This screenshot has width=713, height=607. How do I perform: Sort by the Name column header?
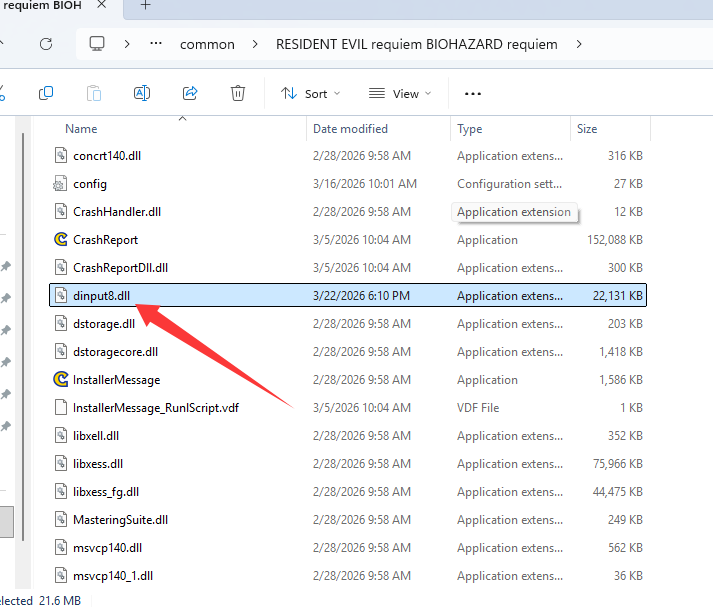(81, 129)
